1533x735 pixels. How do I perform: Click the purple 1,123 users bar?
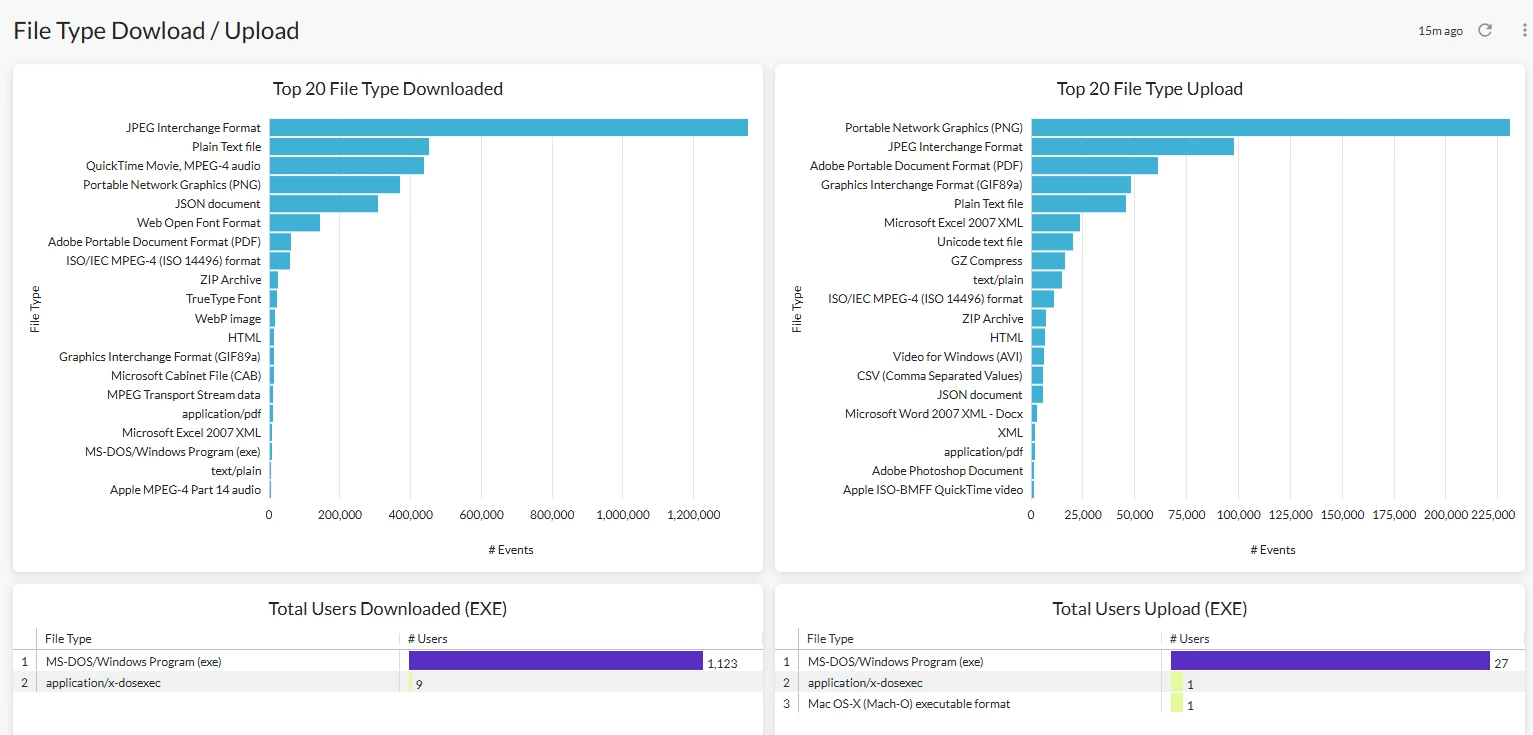pyautogui.click(x=556, y=661)
